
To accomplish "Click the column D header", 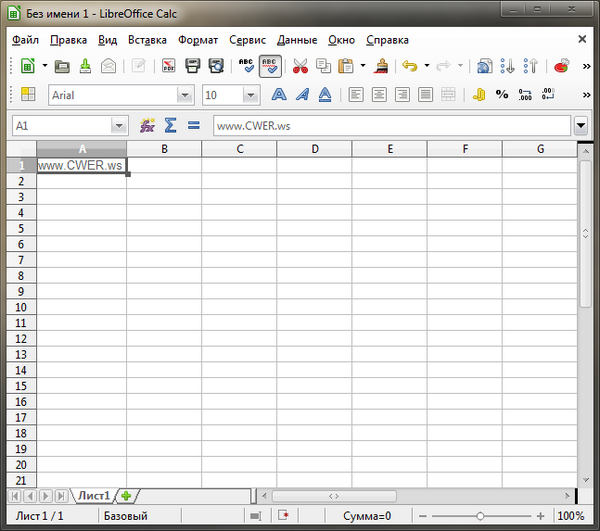I will coord(314,149).
